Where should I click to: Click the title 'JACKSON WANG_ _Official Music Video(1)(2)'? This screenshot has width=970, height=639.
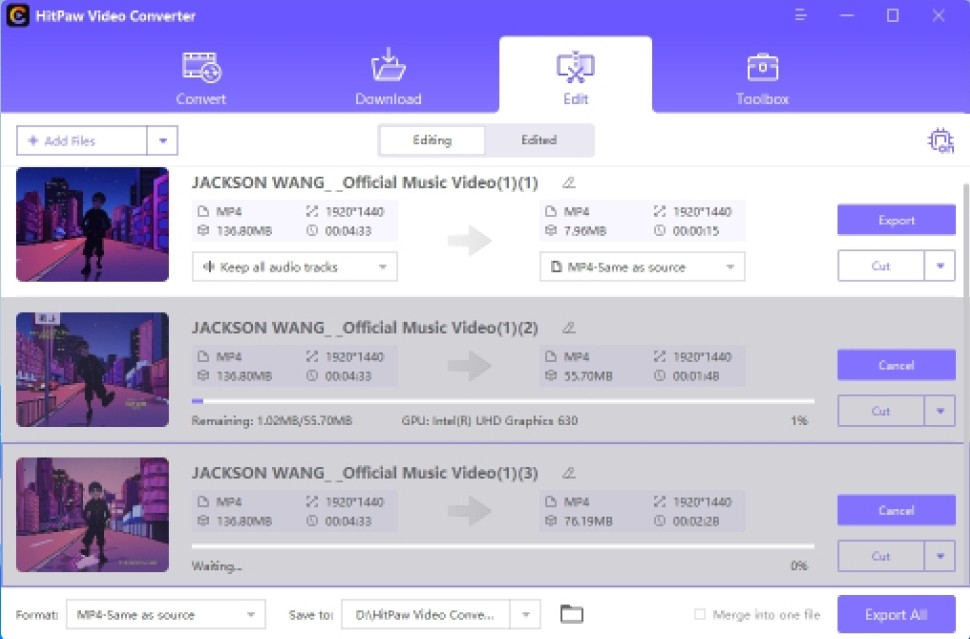point(365,328)
